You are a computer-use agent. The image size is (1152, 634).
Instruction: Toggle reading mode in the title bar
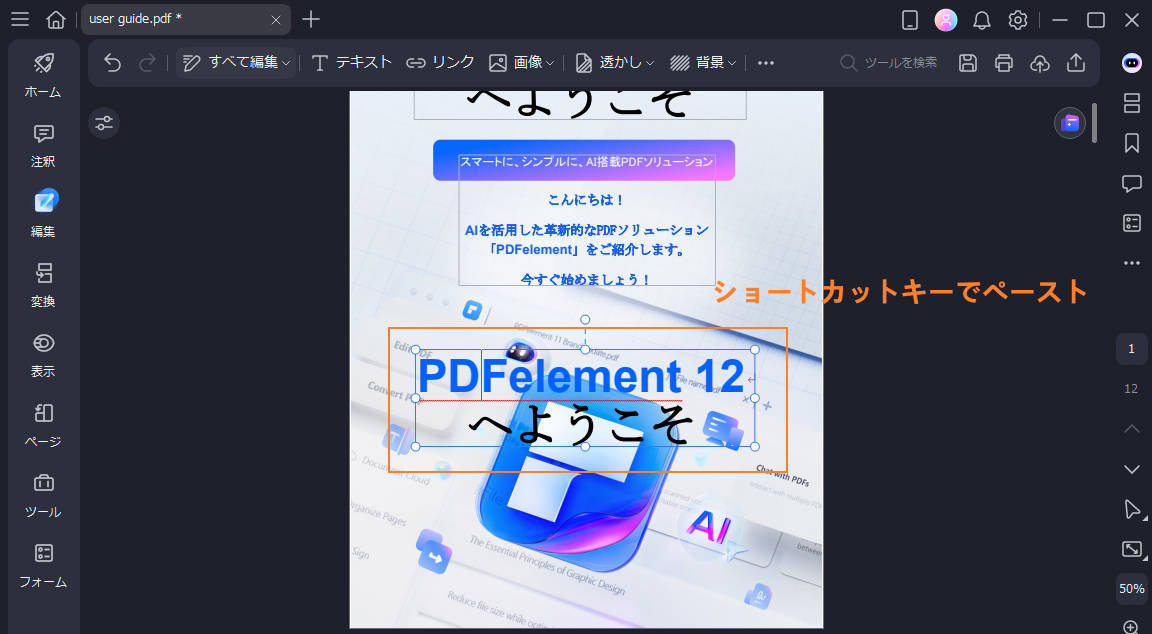point(908,19)
